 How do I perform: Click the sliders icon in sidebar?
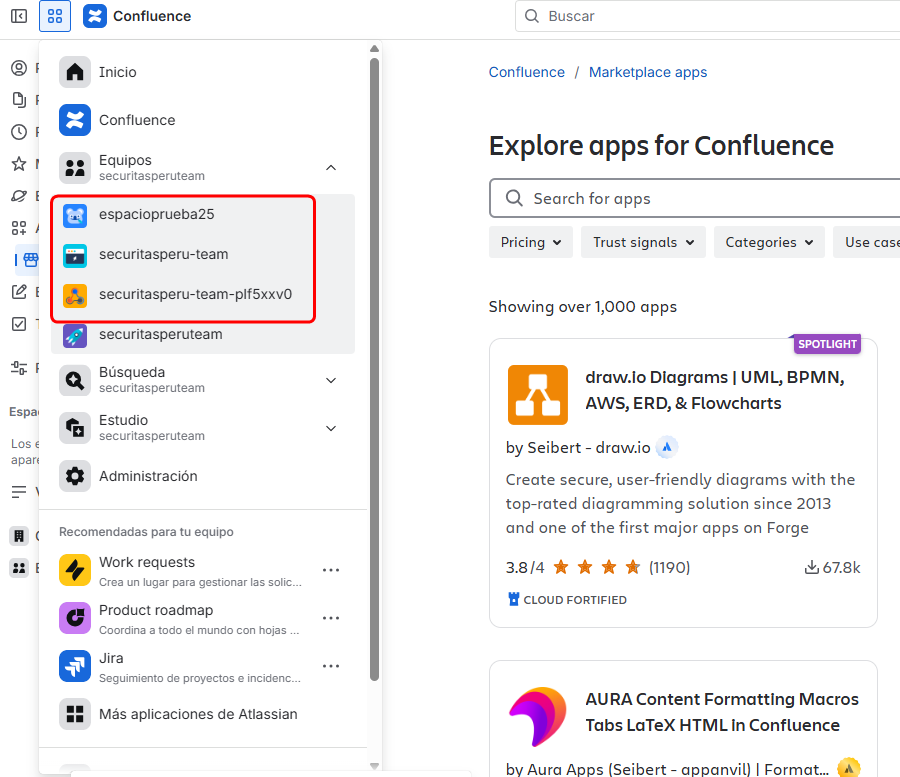[x=19, y=367]
